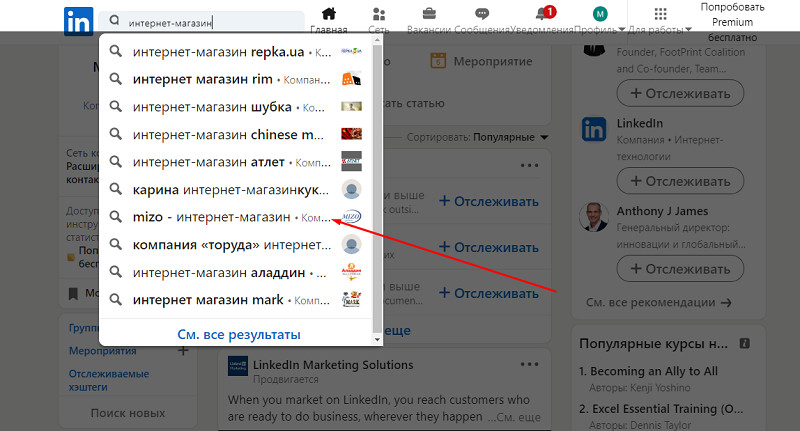800x431 pixels.
Task: Follow Anthony J James via Отслеживать button
Action: coord(680,269)
